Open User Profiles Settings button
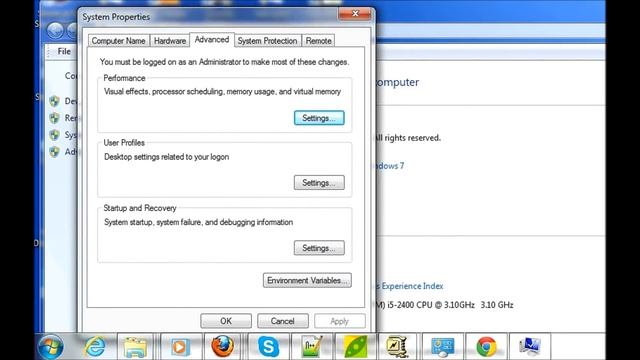The height and width of the screenshot is (360, 640). pos(319,182)
